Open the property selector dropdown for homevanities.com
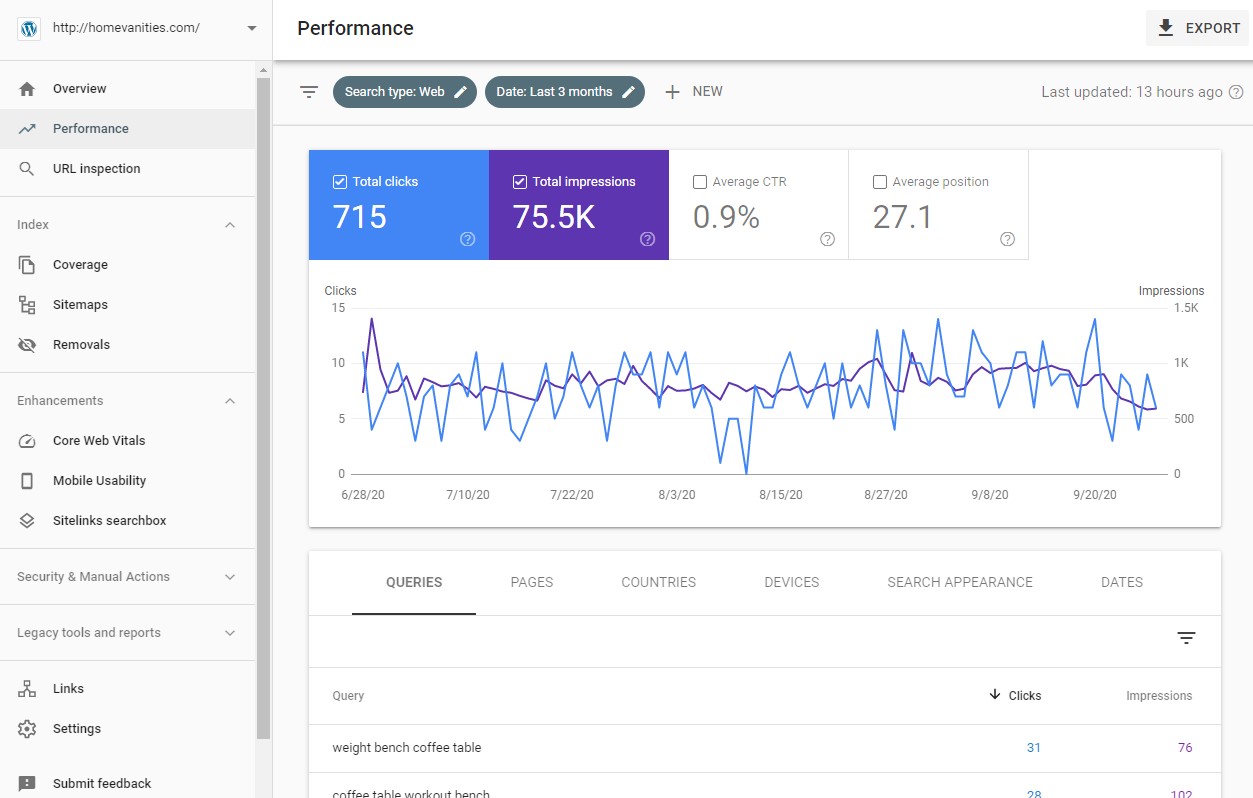 pos(251,28)
